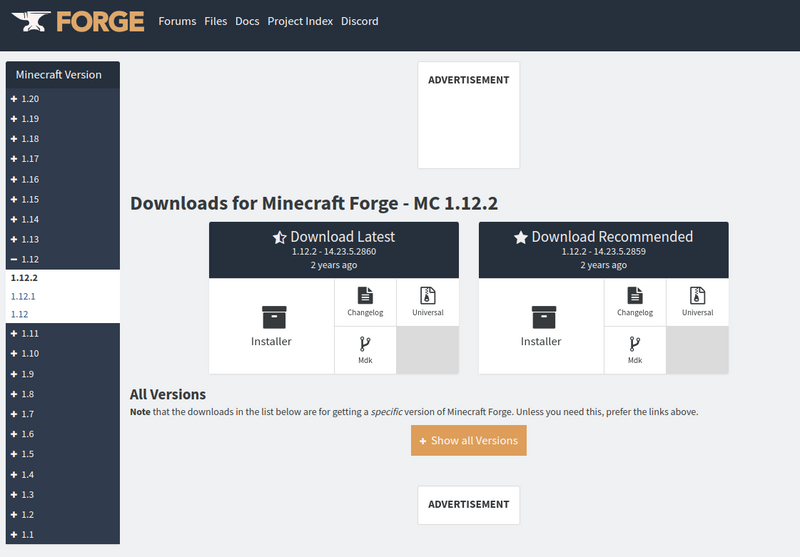Click the top ADVERTISEMENT box
The image size is (800, 557).
pos(468,115)
